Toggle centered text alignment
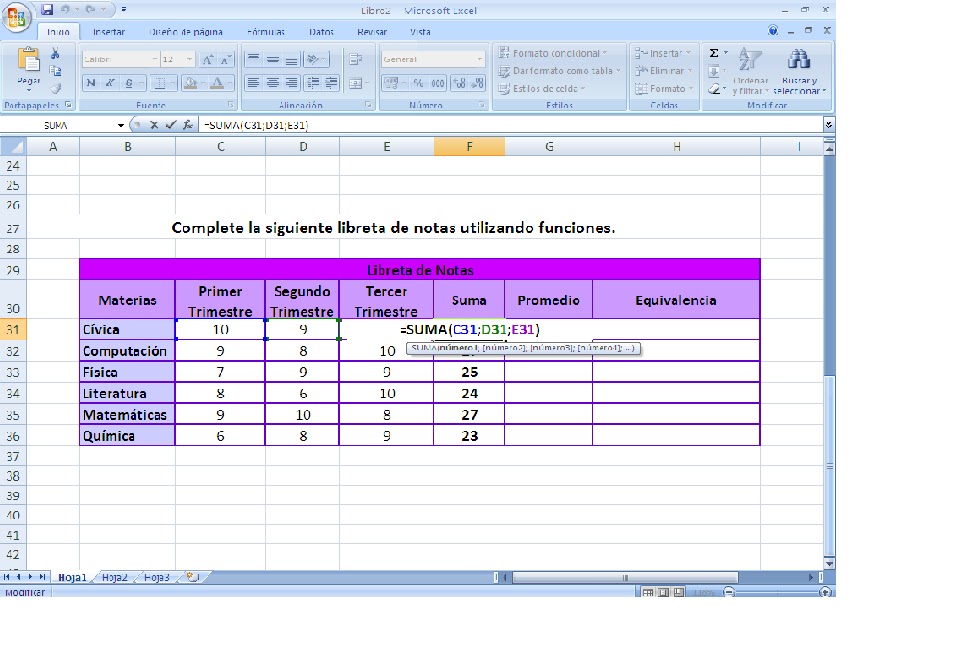 272,82
